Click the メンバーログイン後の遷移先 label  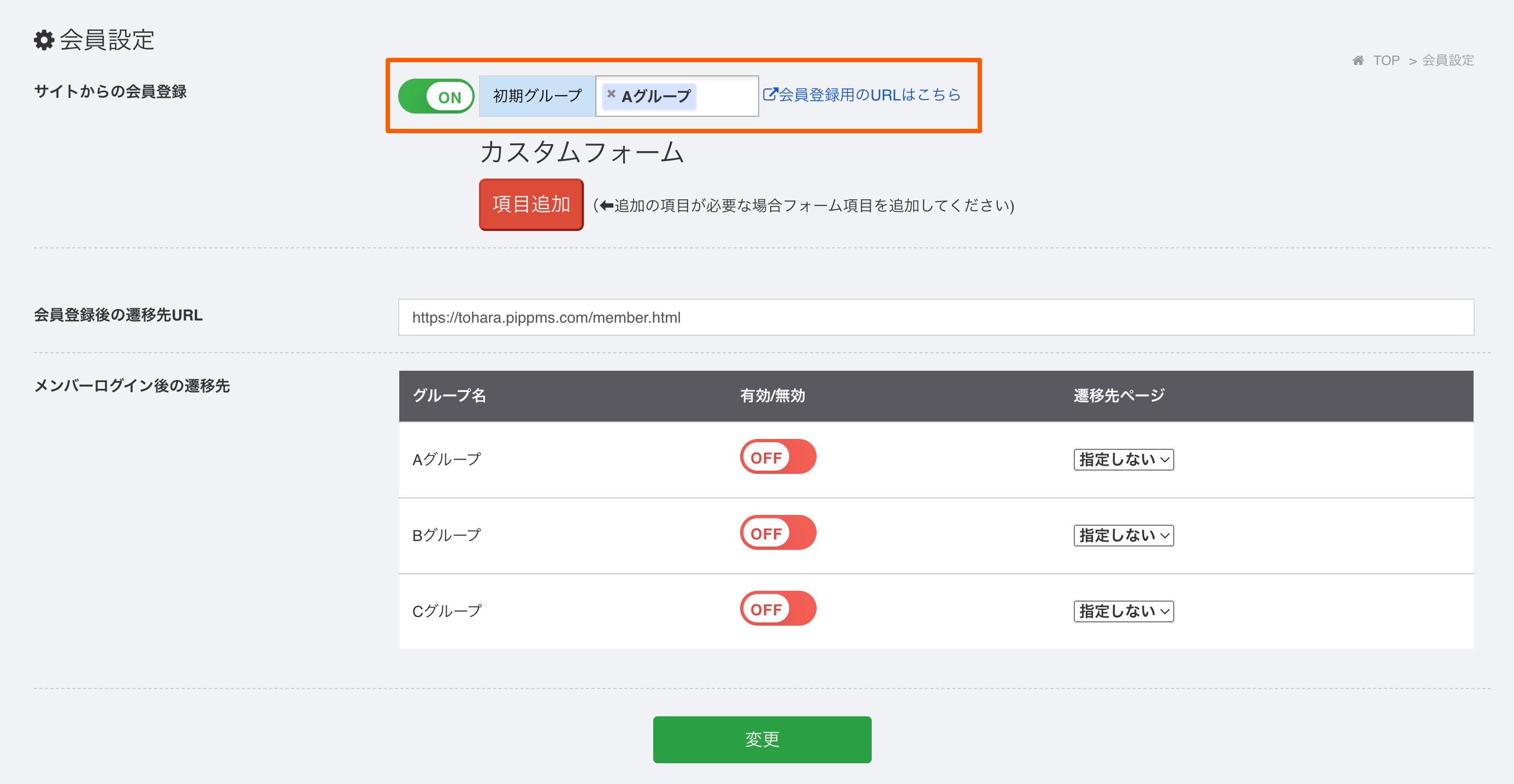click(x=132, y=385)
